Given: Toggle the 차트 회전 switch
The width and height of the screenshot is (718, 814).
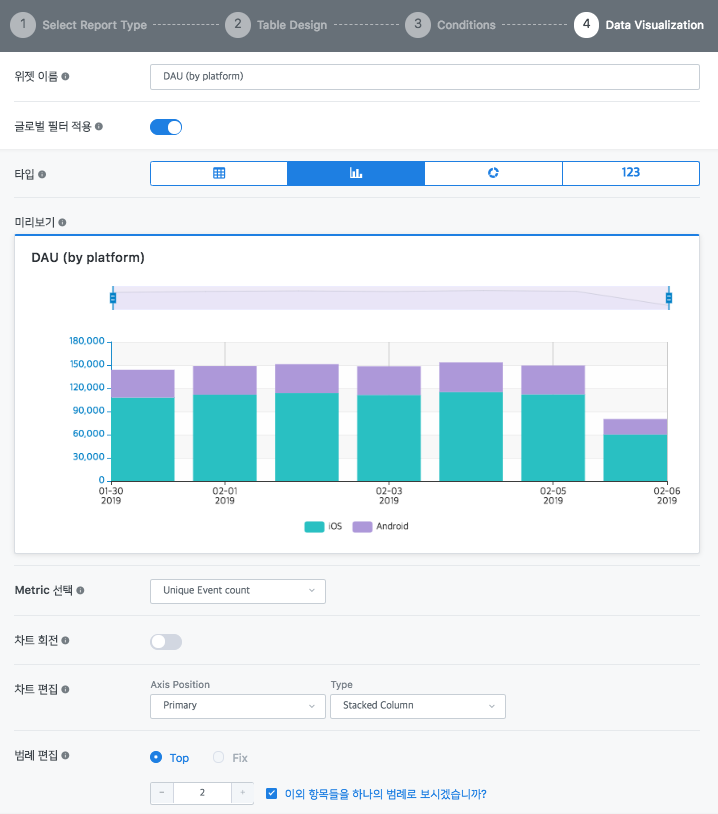Looking at the screenshot, I should [x=166, y=642].
